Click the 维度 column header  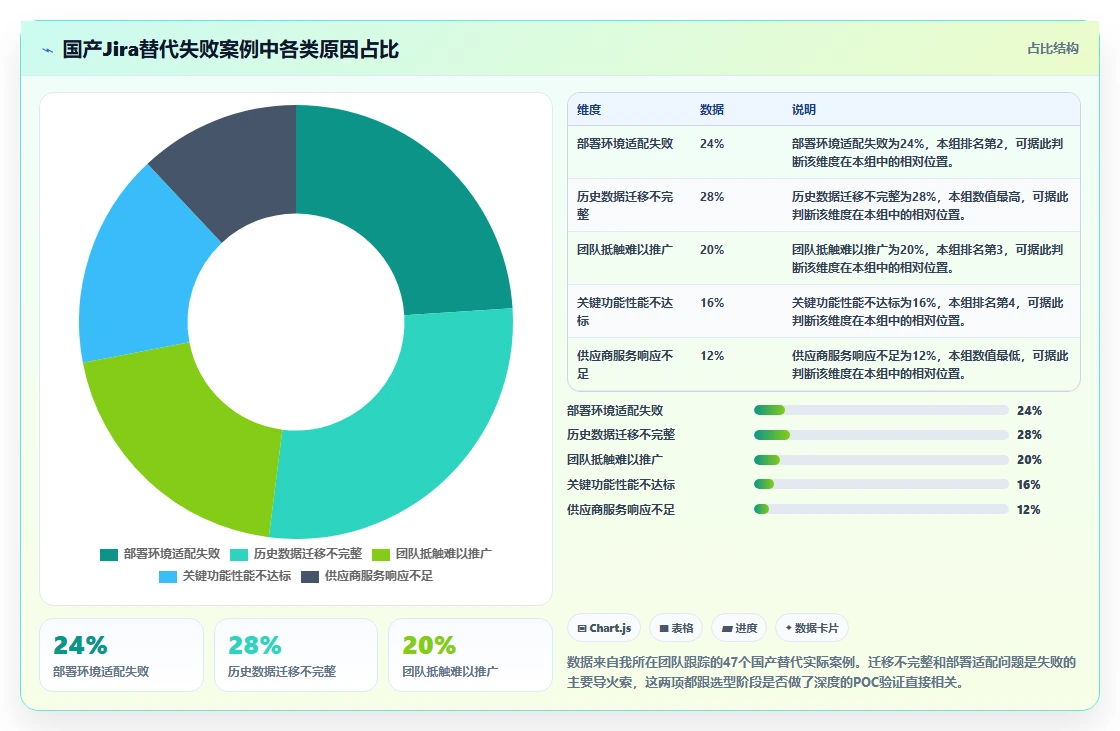[589, 109]
